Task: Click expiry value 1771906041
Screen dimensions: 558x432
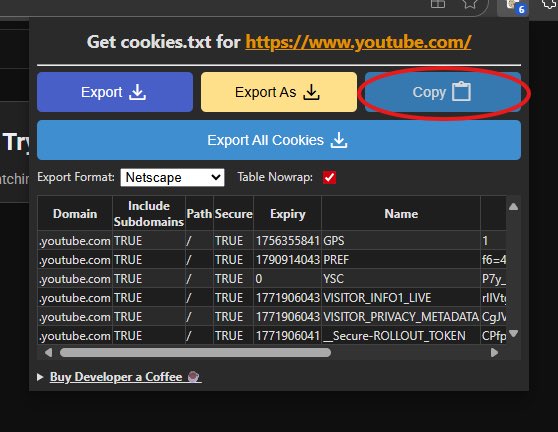Action: pos(288,336)
